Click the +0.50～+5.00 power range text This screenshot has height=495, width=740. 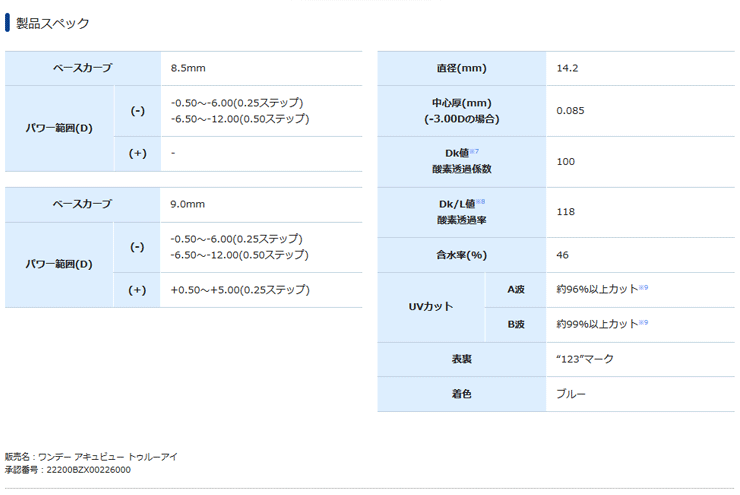click(x=240, y=290)
